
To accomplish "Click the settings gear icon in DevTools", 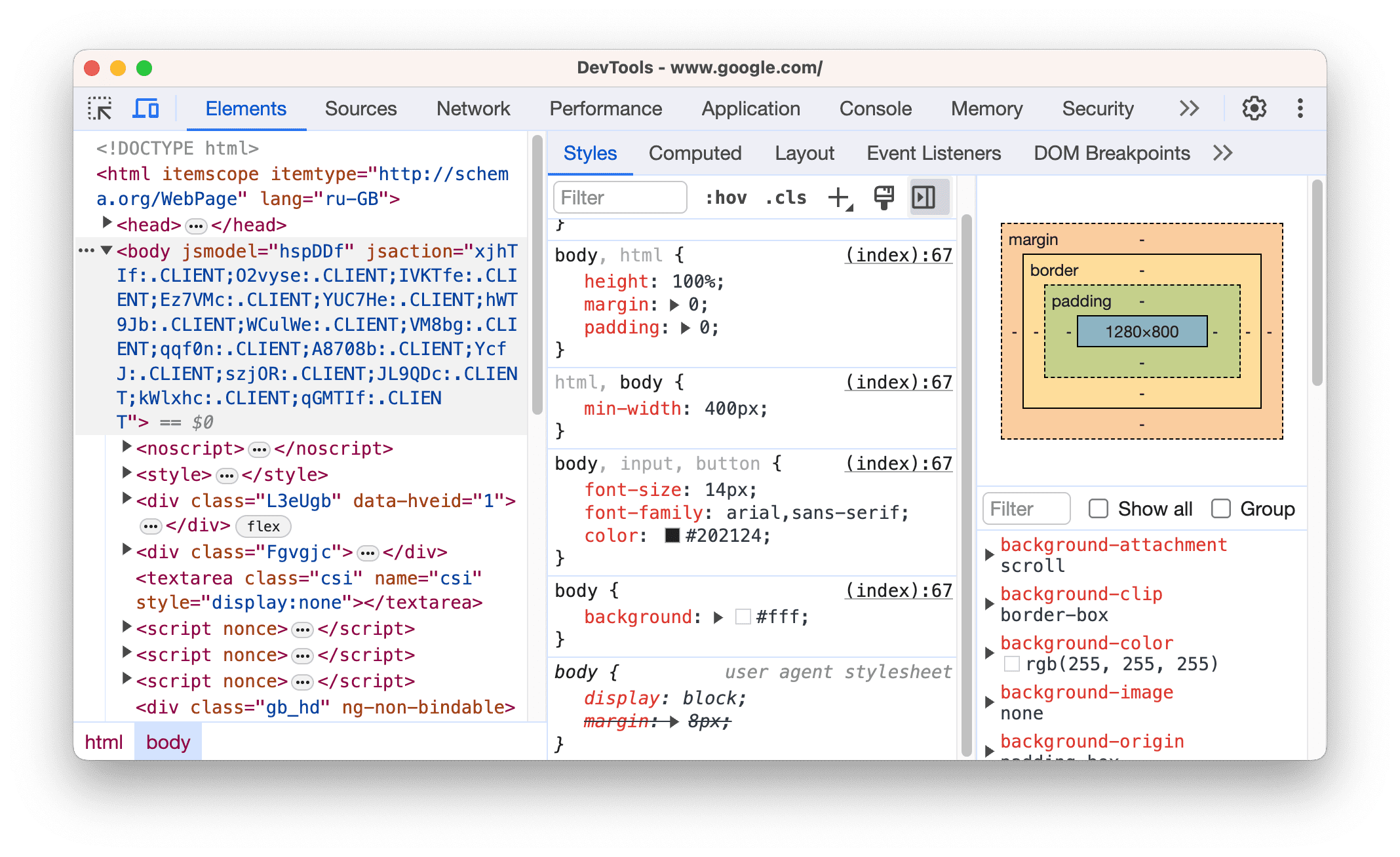I will pyautogui.click(x=1254, y=108).
